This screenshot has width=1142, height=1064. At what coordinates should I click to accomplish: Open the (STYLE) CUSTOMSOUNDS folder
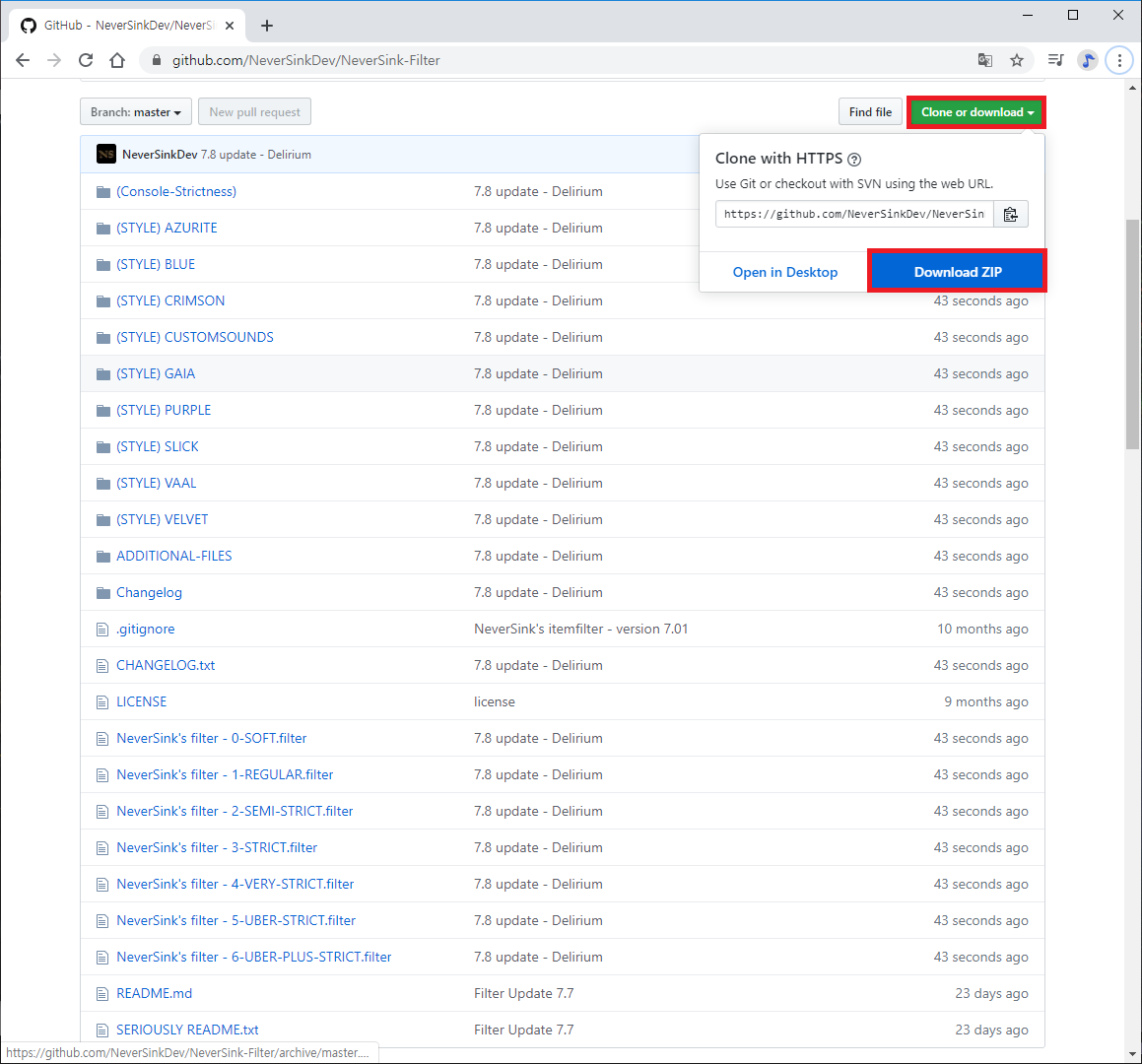(195, 337)
